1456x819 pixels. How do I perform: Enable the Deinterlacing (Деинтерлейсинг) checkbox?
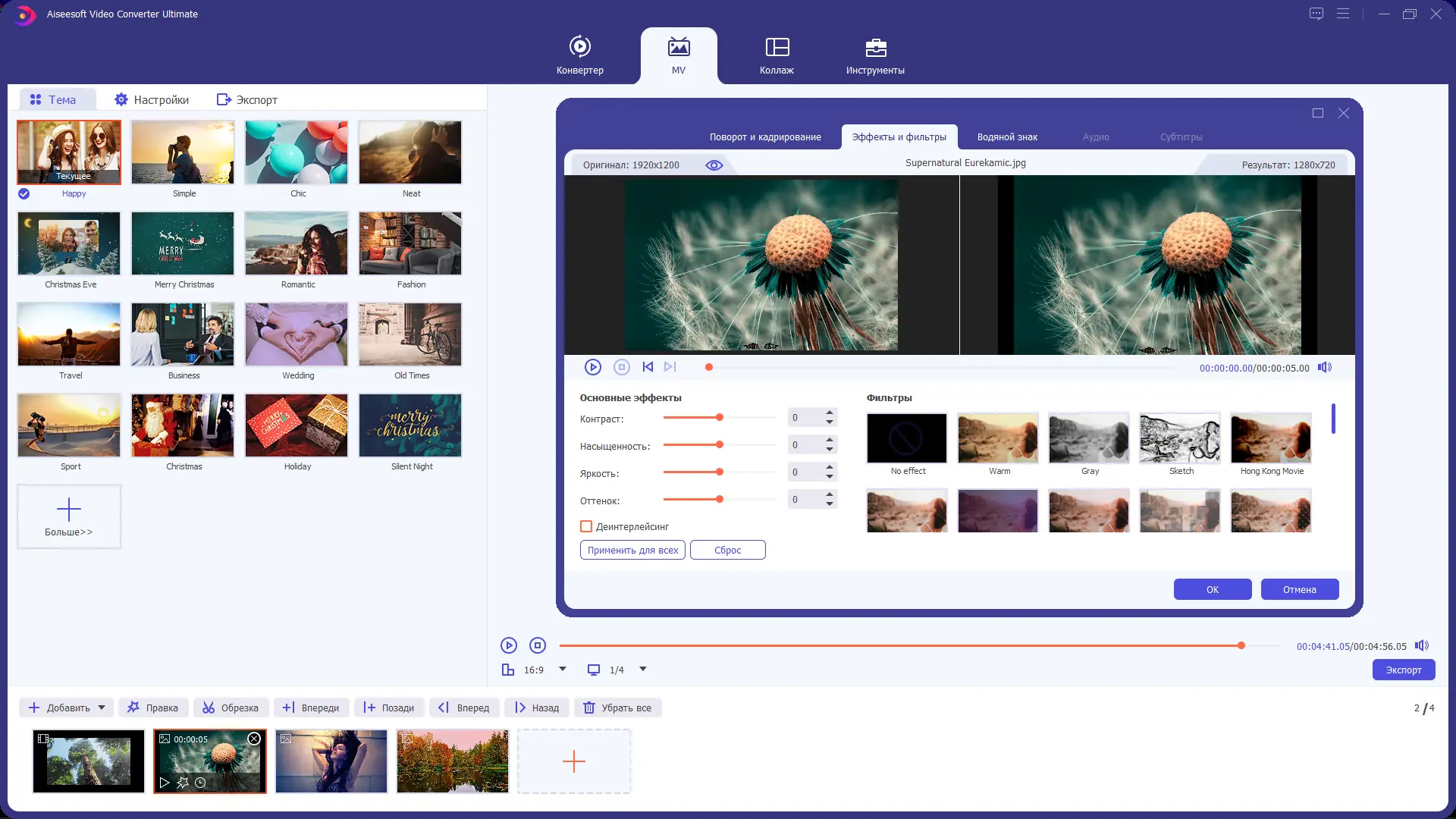tap(586, 526)
